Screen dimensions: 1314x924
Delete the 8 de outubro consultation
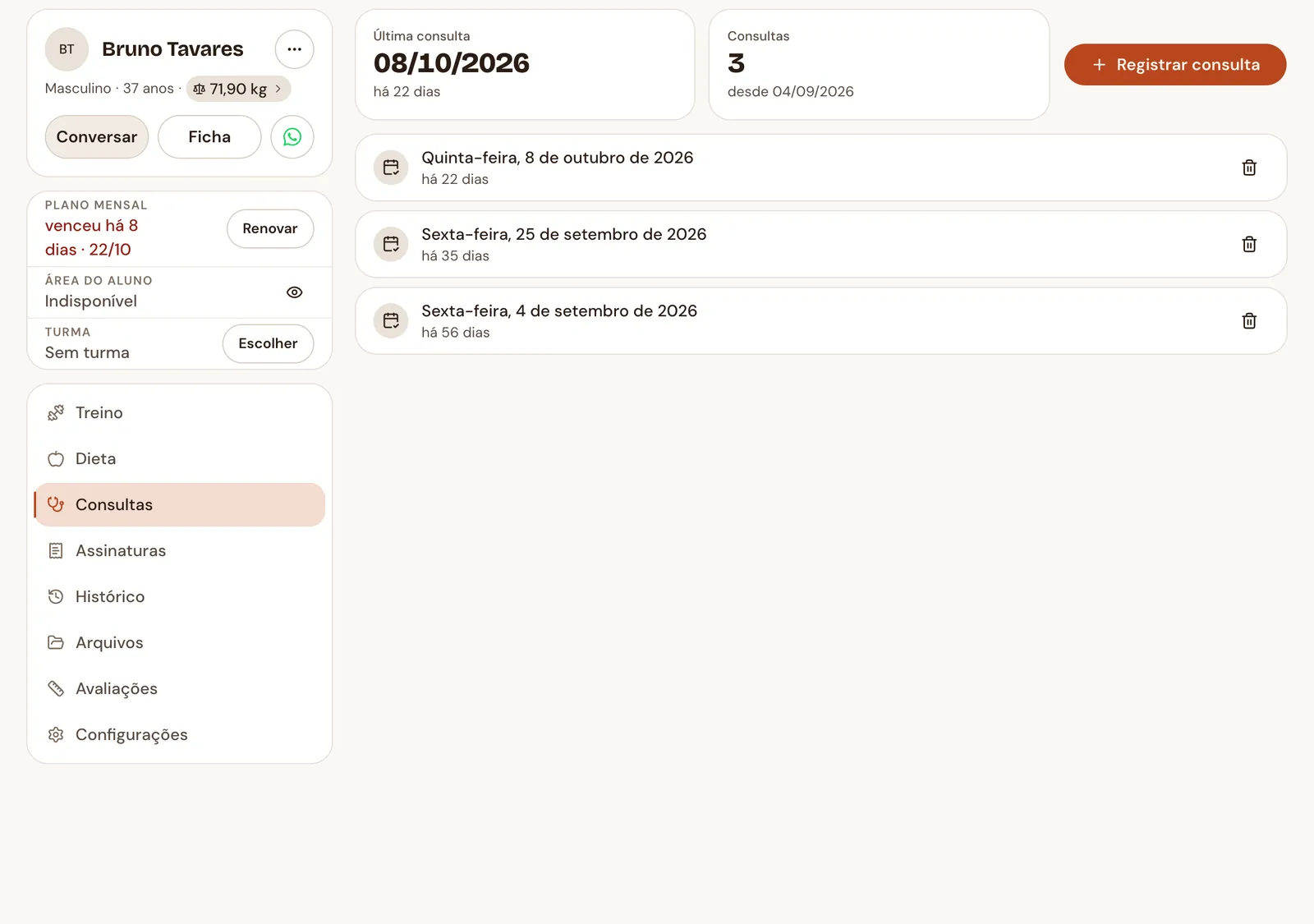[1249, 168]
